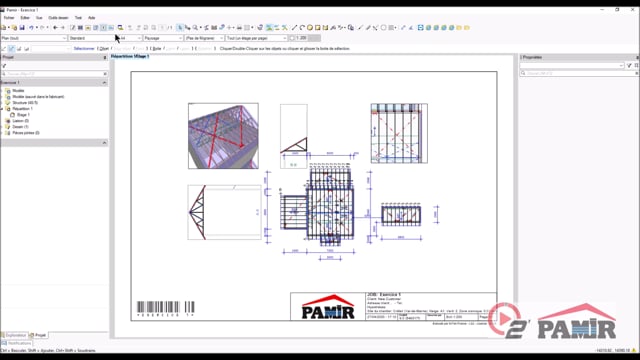This screenshot has width=640, height=360.
Task: Open the Outils dessin menu
Action: 58,18
